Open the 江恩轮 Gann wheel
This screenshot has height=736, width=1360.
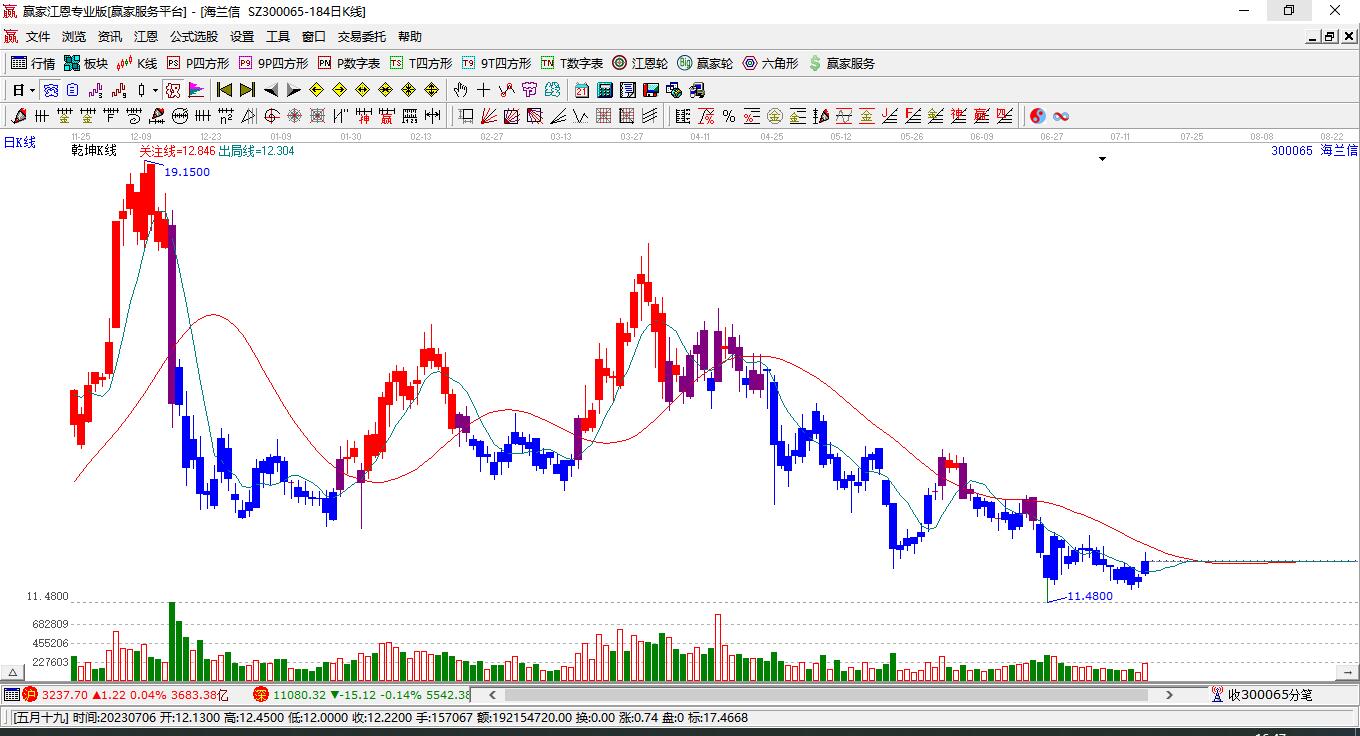tap(640, 63)
